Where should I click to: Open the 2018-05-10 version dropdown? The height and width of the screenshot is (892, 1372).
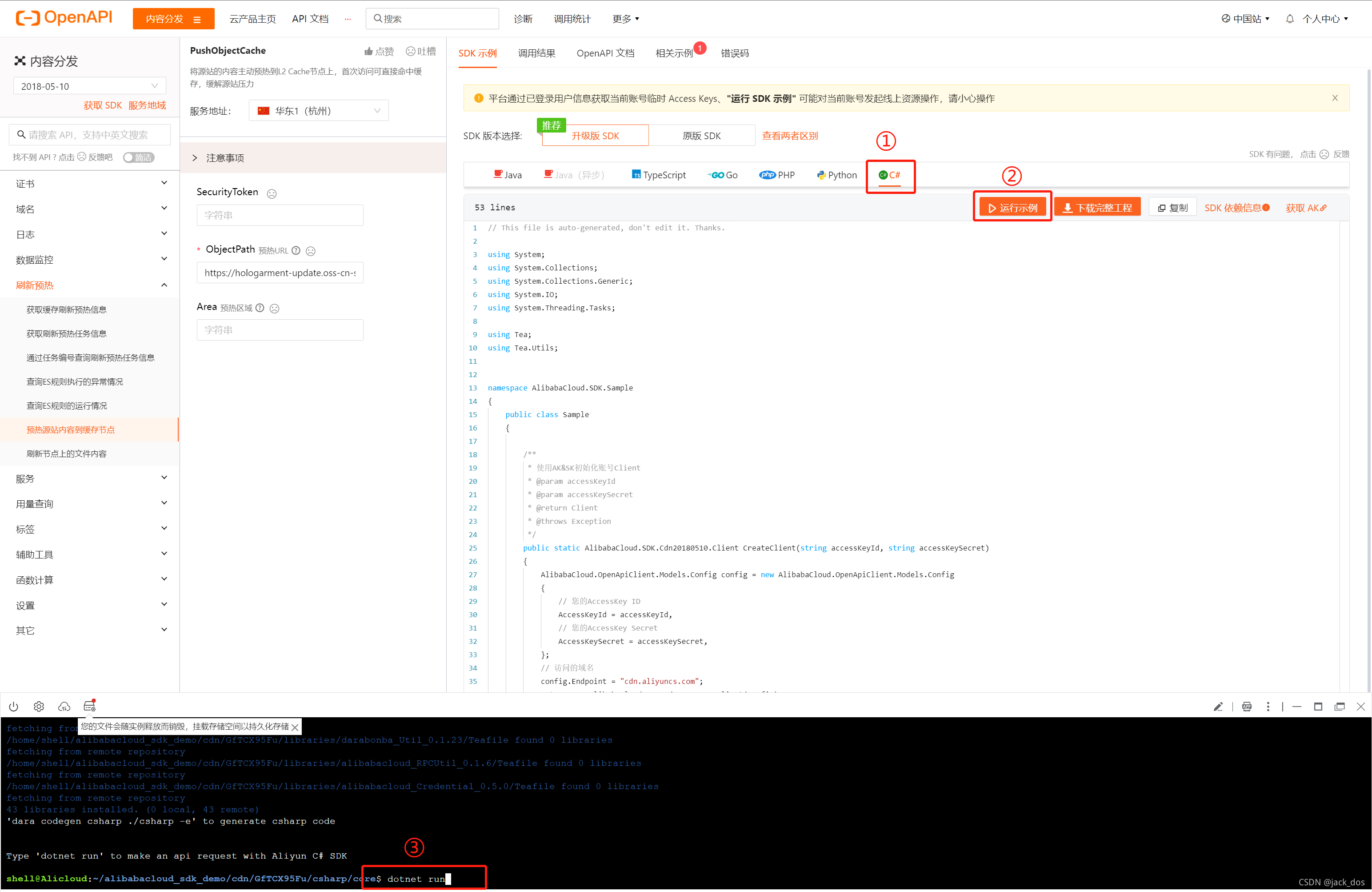89,86
